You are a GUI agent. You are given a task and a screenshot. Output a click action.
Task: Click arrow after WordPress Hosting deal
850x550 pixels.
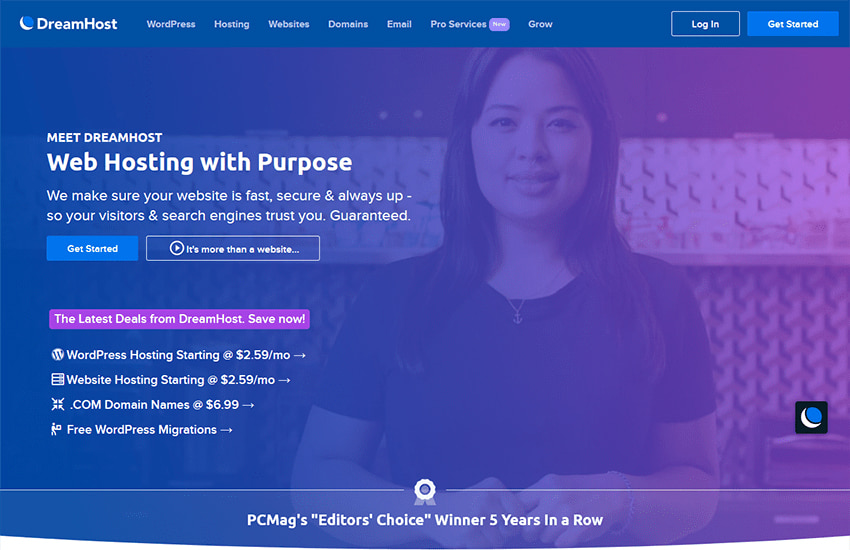click(300, 355)
